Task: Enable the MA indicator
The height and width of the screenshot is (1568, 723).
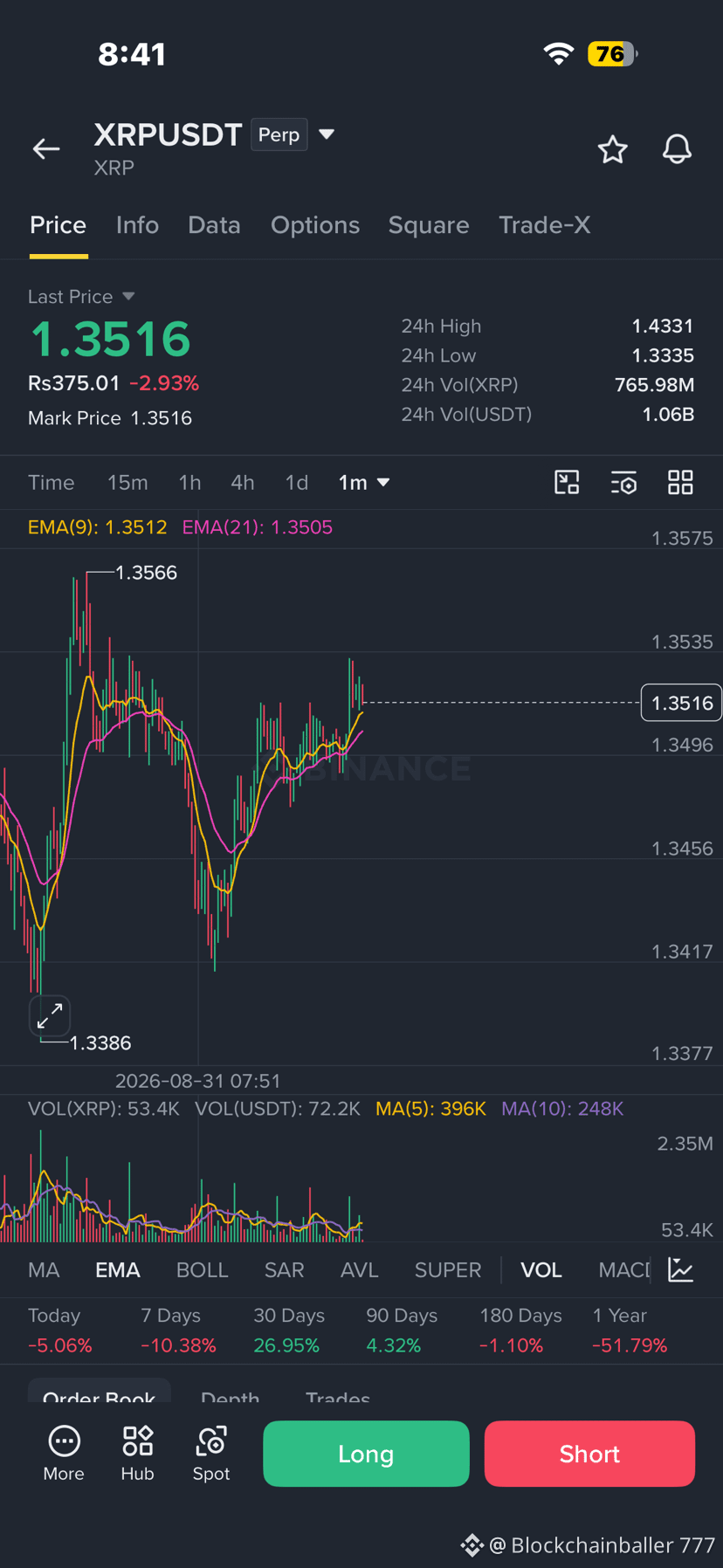Action: pyautogui.click(x=44, y=1269)
